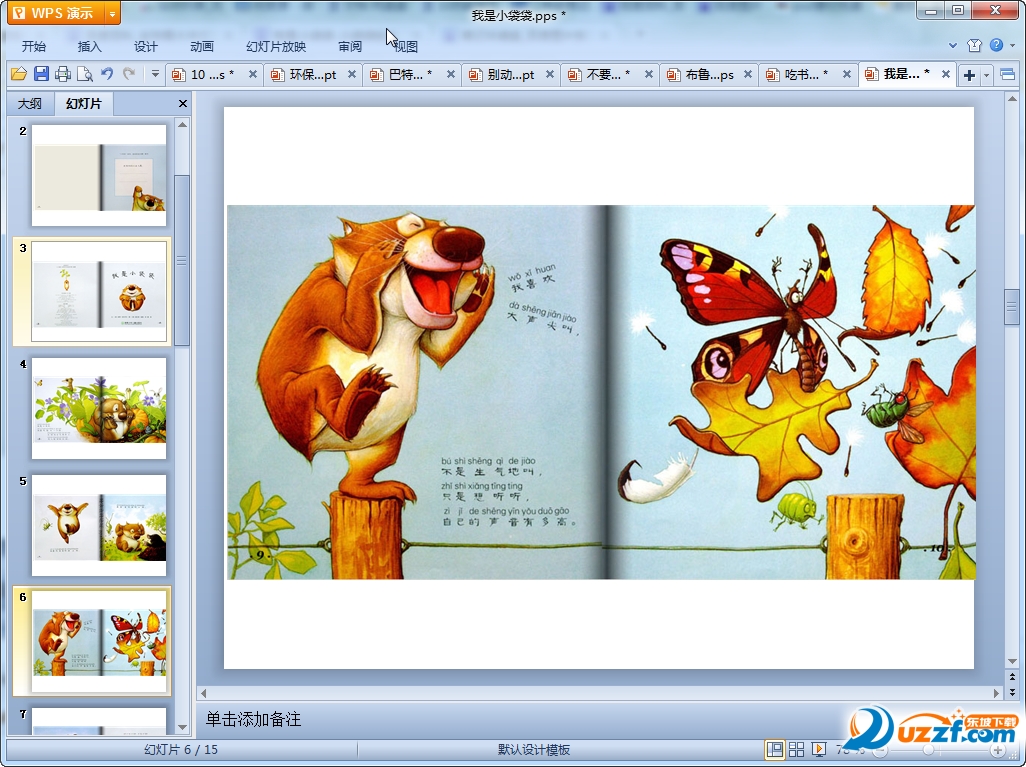Click the window arrange icon beside tab bar
Image resolution: width=1026 pixels, height=767 pixels.
click(1008, 75)
